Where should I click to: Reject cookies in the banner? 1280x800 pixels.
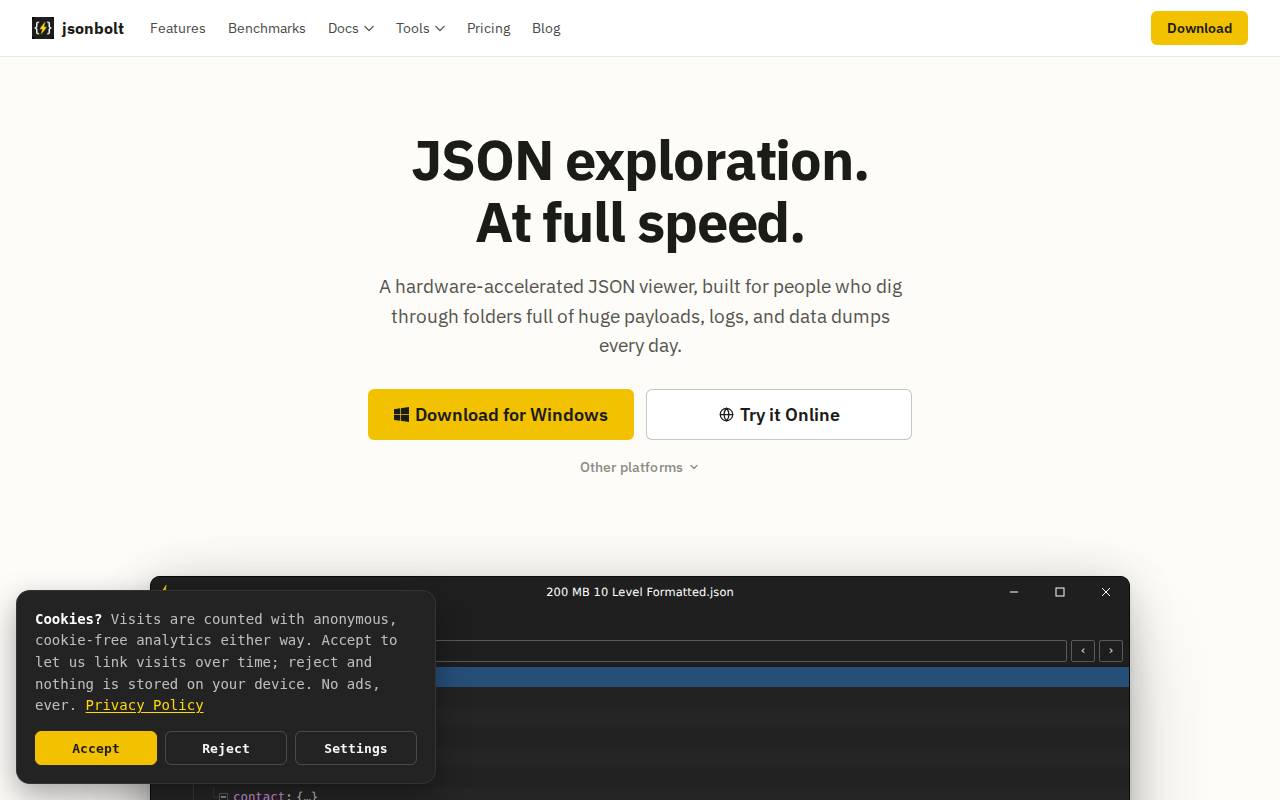pos(226,748)
